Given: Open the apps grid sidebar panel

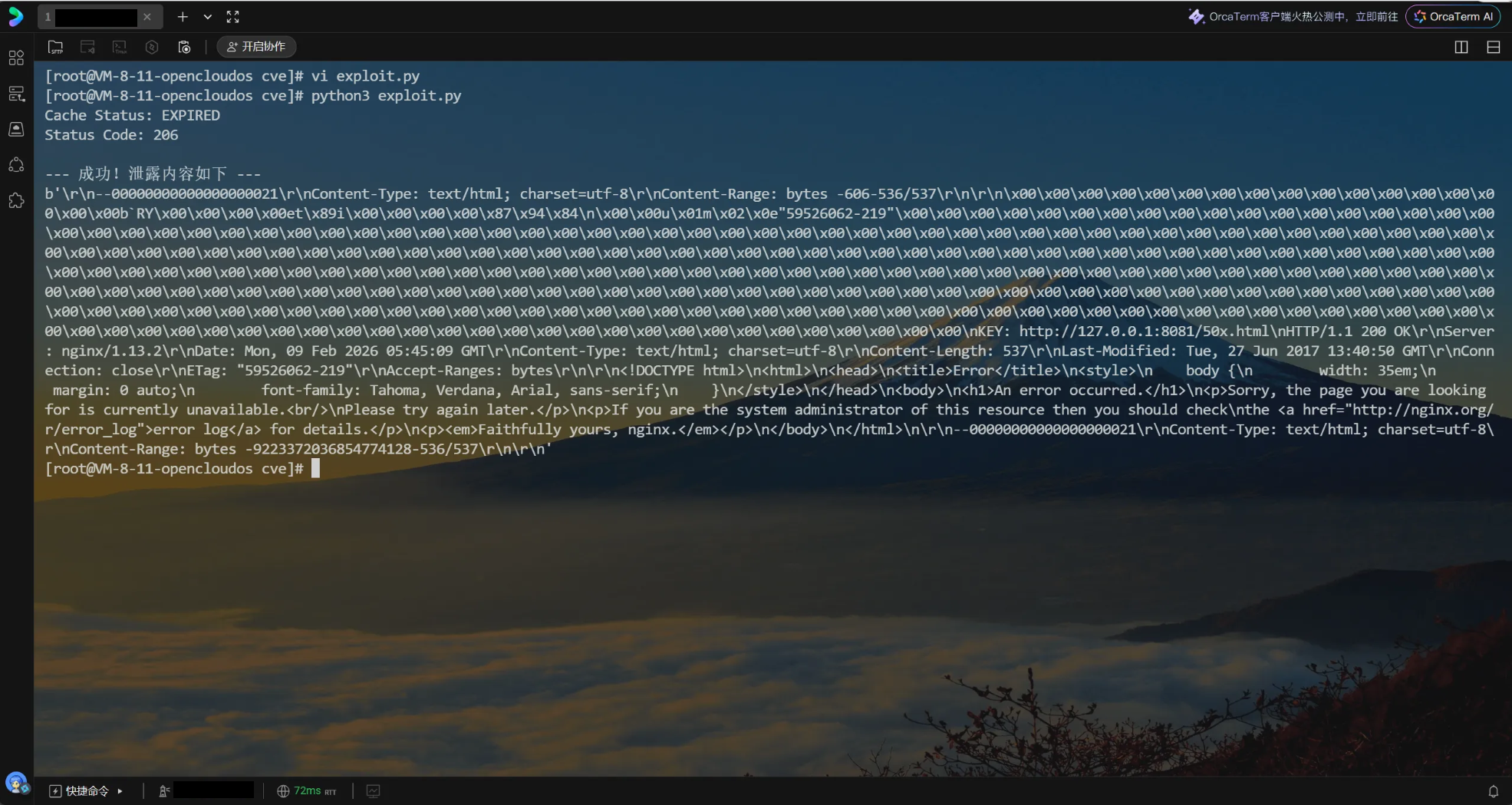Looking at the screenshot, I should coord(16,58).
